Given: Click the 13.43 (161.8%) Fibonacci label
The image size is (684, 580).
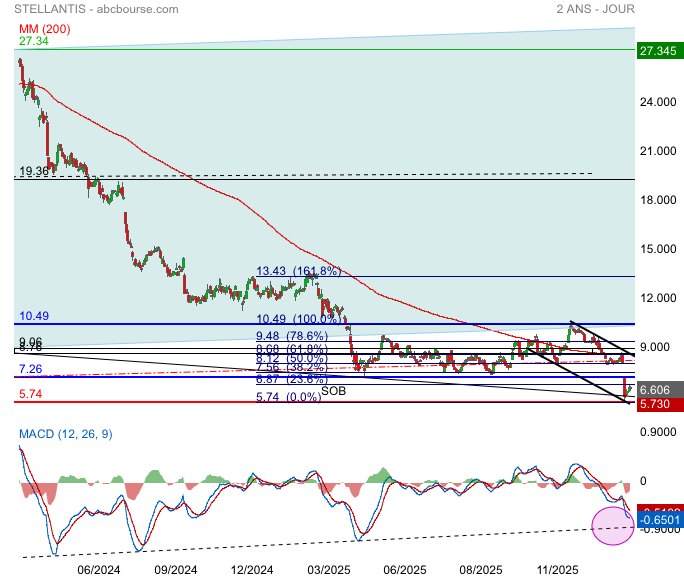Looking at the screenshot, I should point(299,270).
